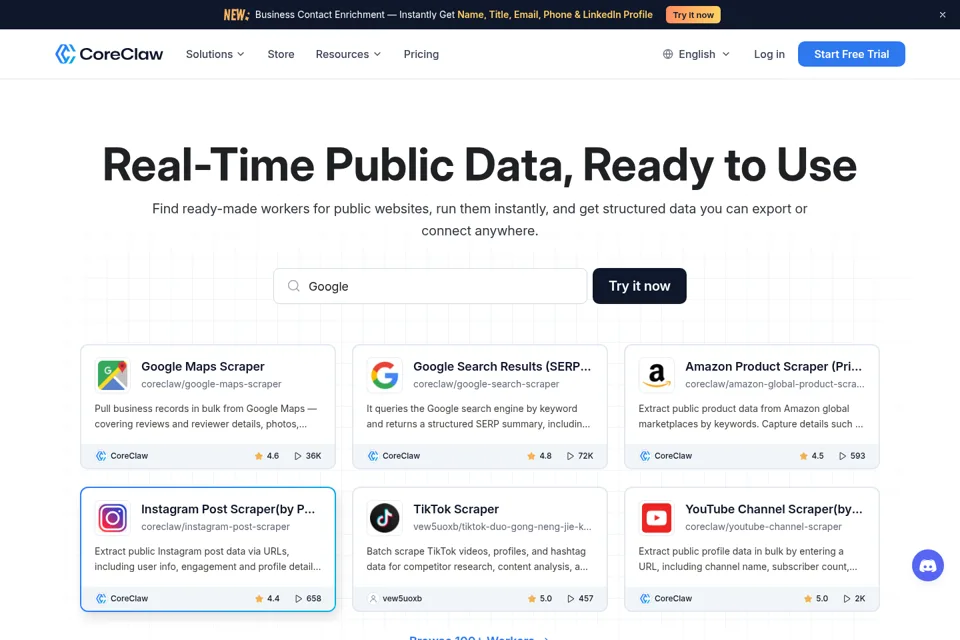This screenshot has width=960, height=640.
Task: Click CoreClaw author on Instagram card
Action: click(122, 598)
